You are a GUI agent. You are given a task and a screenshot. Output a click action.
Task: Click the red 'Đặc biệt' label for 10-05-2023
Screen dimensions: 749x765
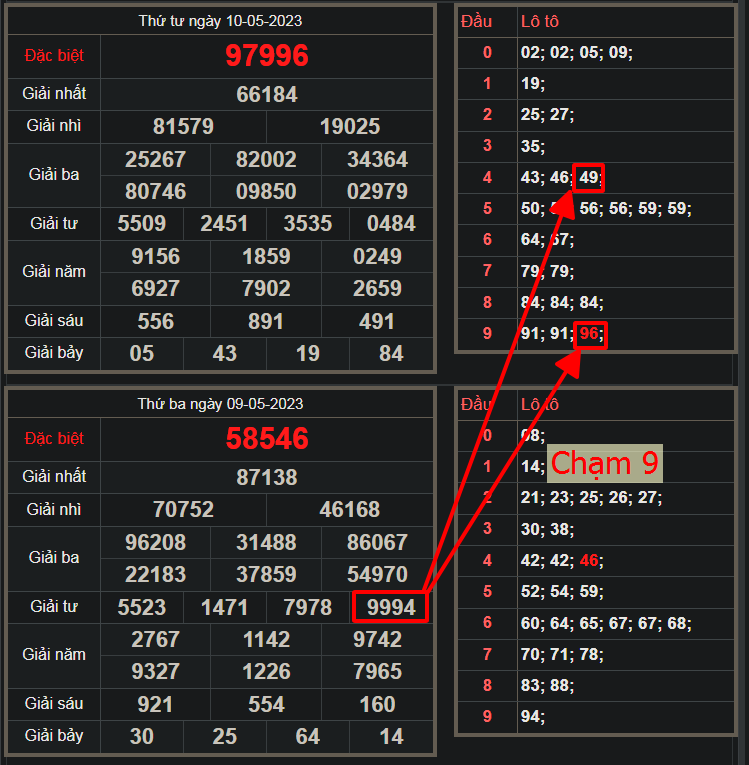point(53,56)
